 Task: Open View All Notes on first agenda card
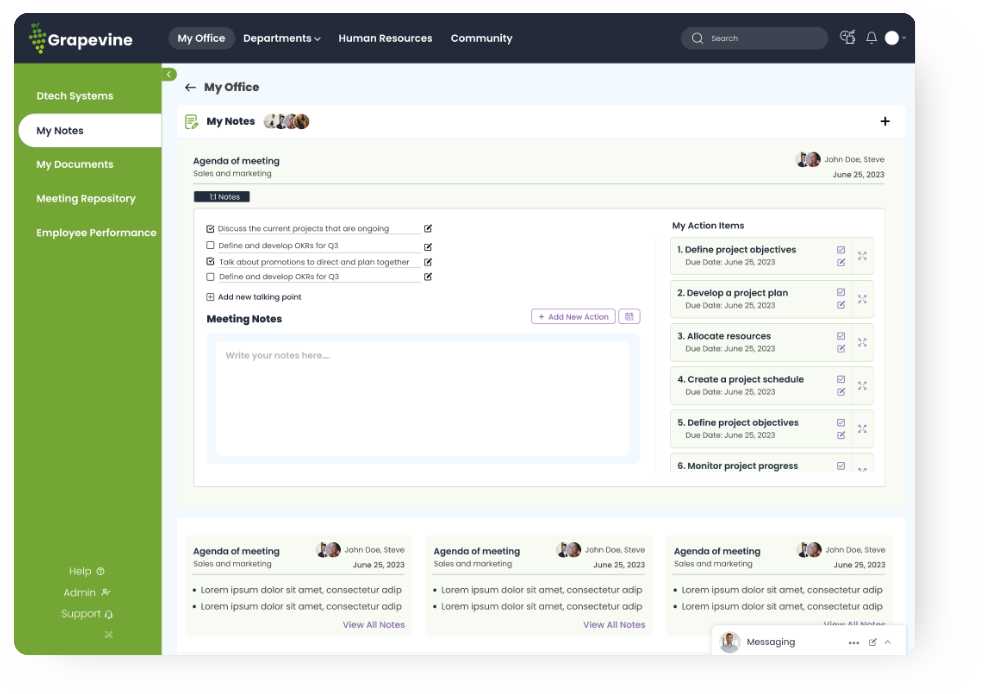tap(373, 625)
